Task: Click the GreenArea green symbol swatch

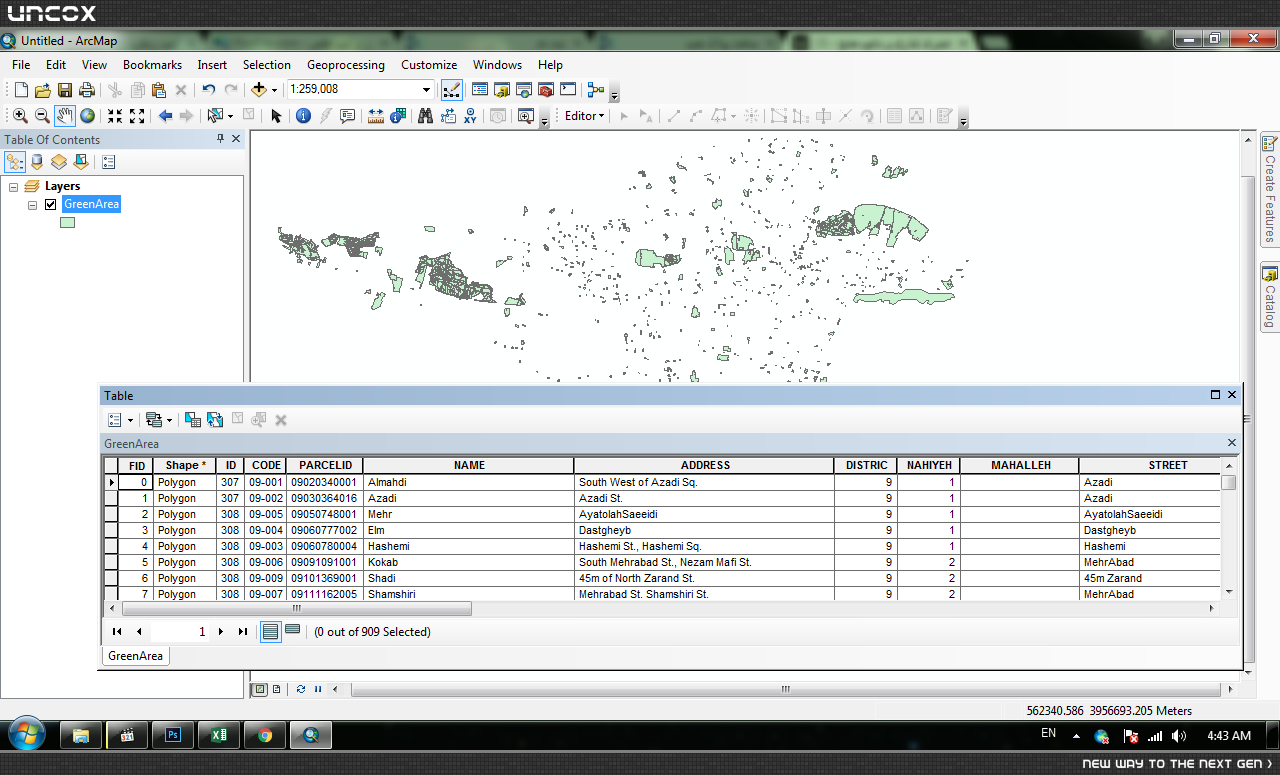Action: coord(67,223)
